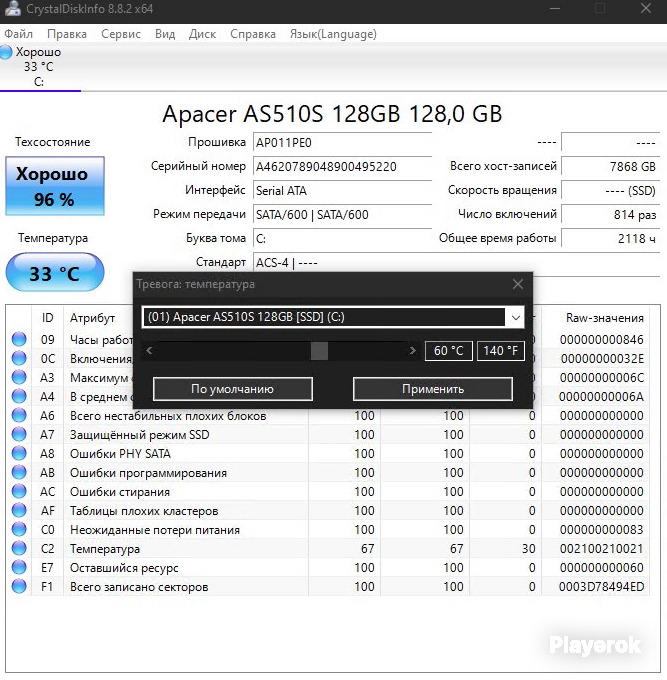Click the transfer mode field SATA/600 | SATA/600
The width and height of the screenshot is (667, 680).
[342, 214]
